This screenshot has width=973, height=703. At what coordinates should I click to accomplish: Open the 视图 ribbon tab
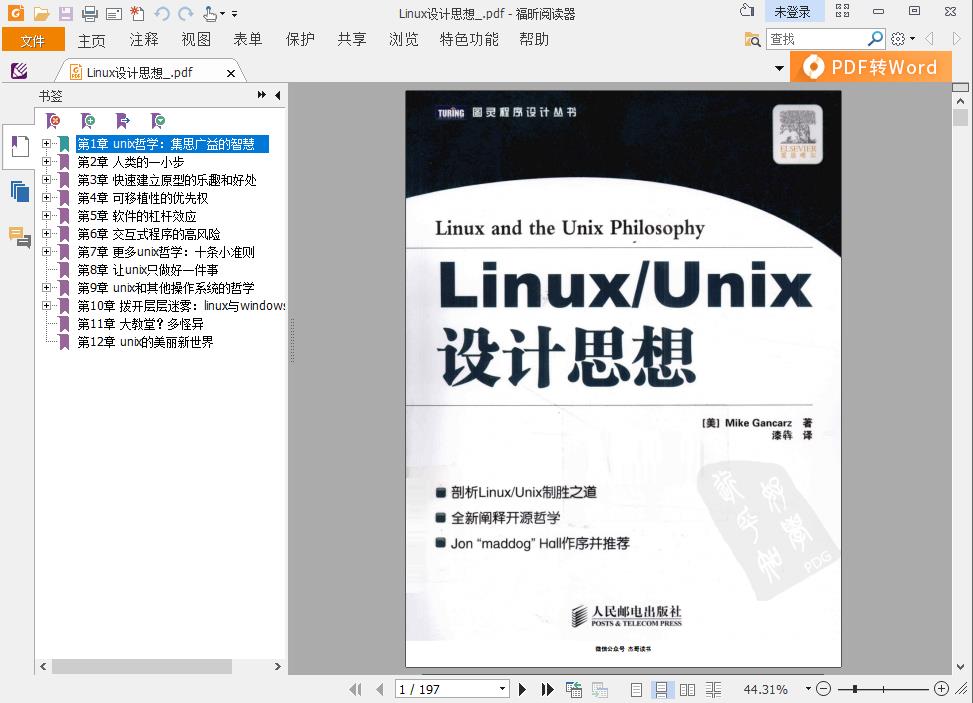pos(196,40)
